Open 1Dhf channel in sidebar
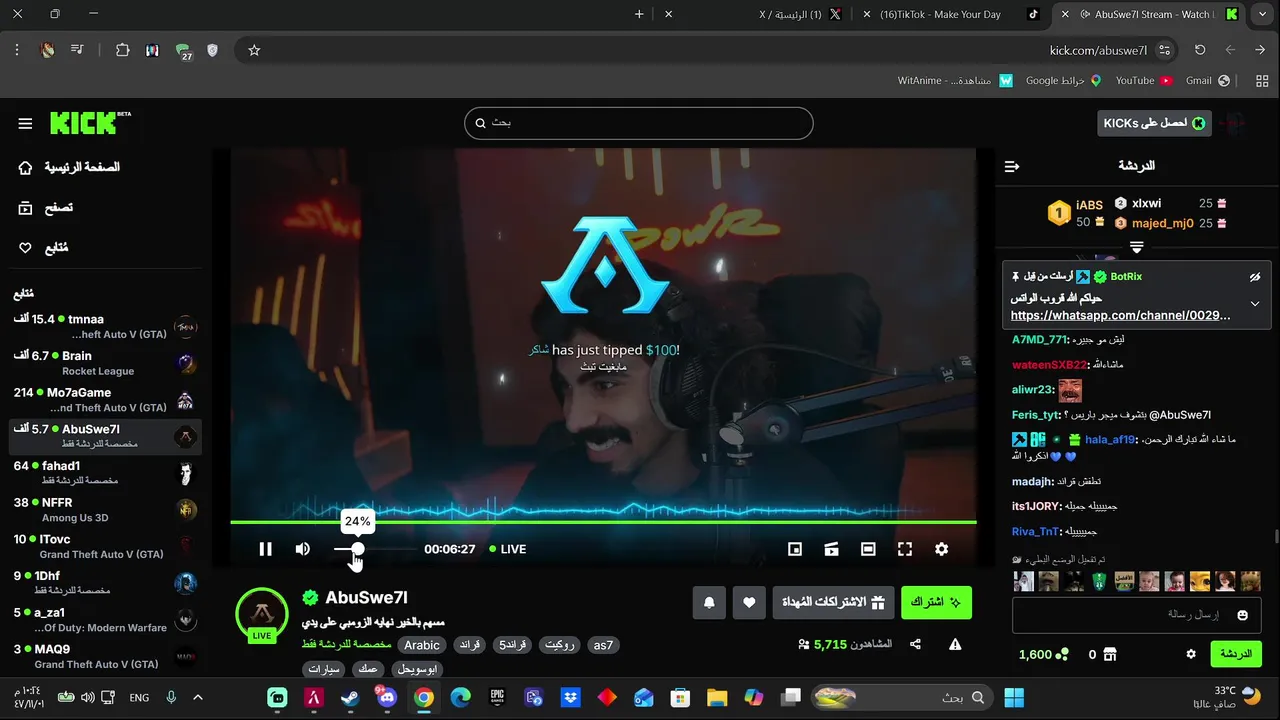The image size is (1280, 720). click(x=105, y=583)
